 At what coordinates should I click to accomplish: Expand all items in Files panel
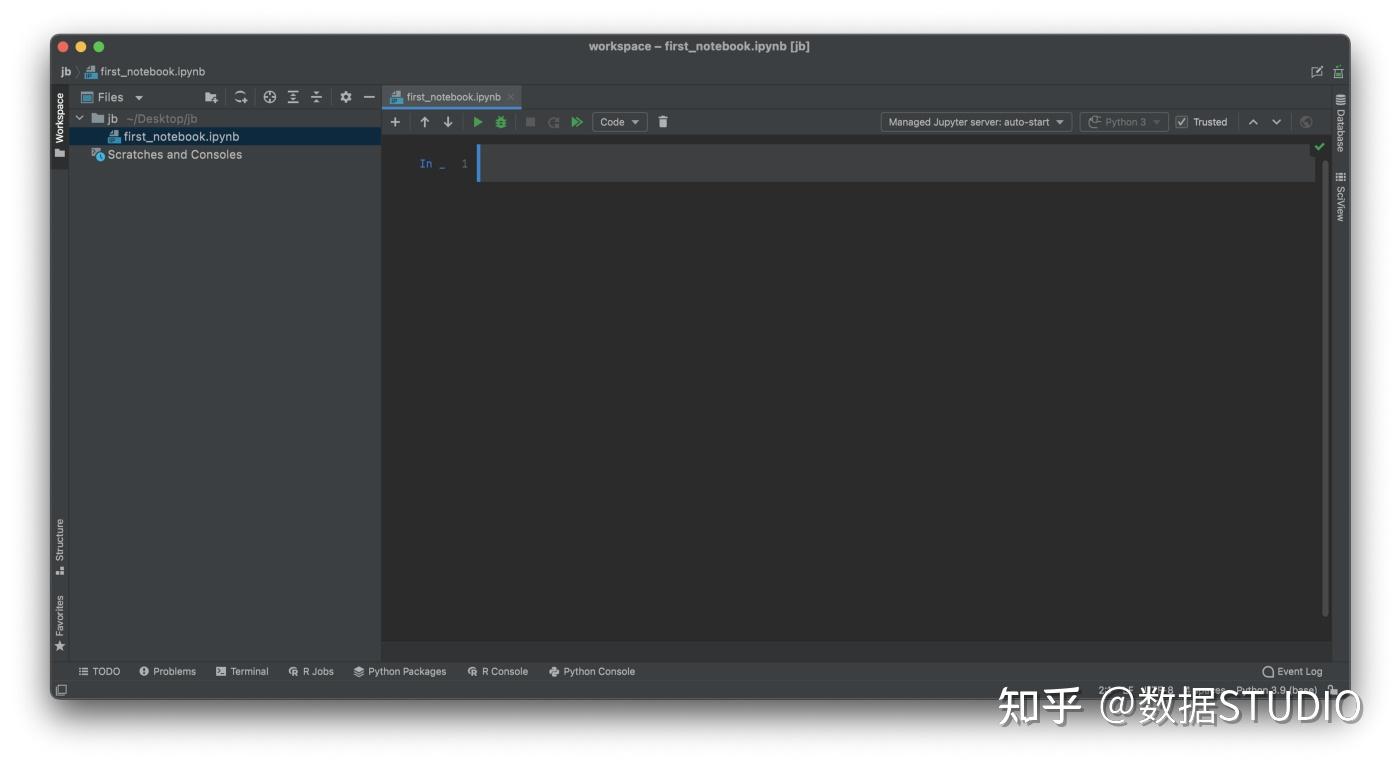292,97
